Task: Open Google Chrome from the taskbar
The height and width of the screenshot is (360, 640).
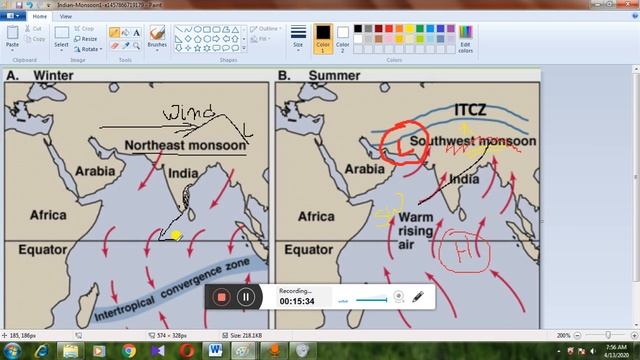Action: tap(129, 351)
